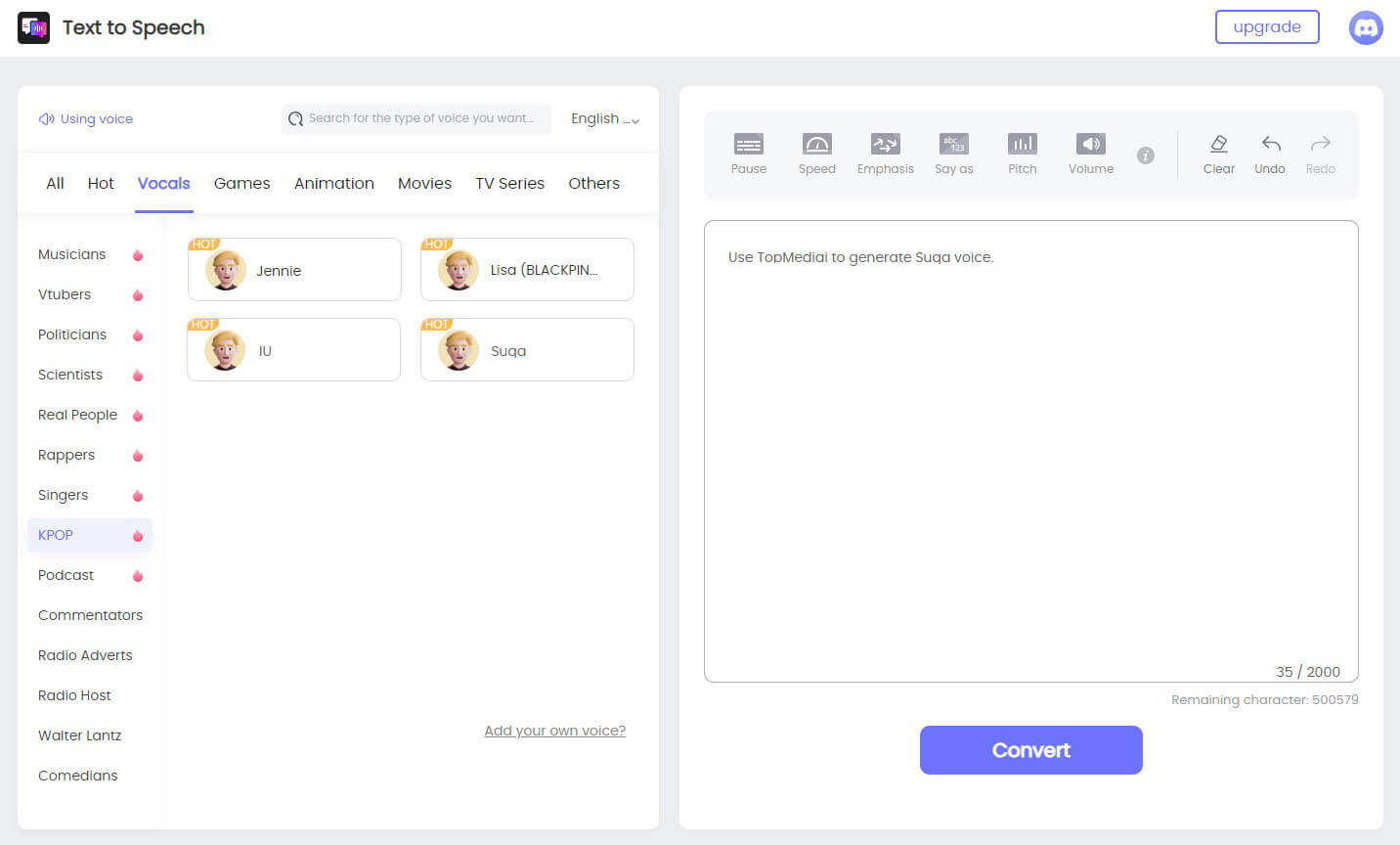
Task: Switch to the Hot tab
Action: click(x=101, y=183)
